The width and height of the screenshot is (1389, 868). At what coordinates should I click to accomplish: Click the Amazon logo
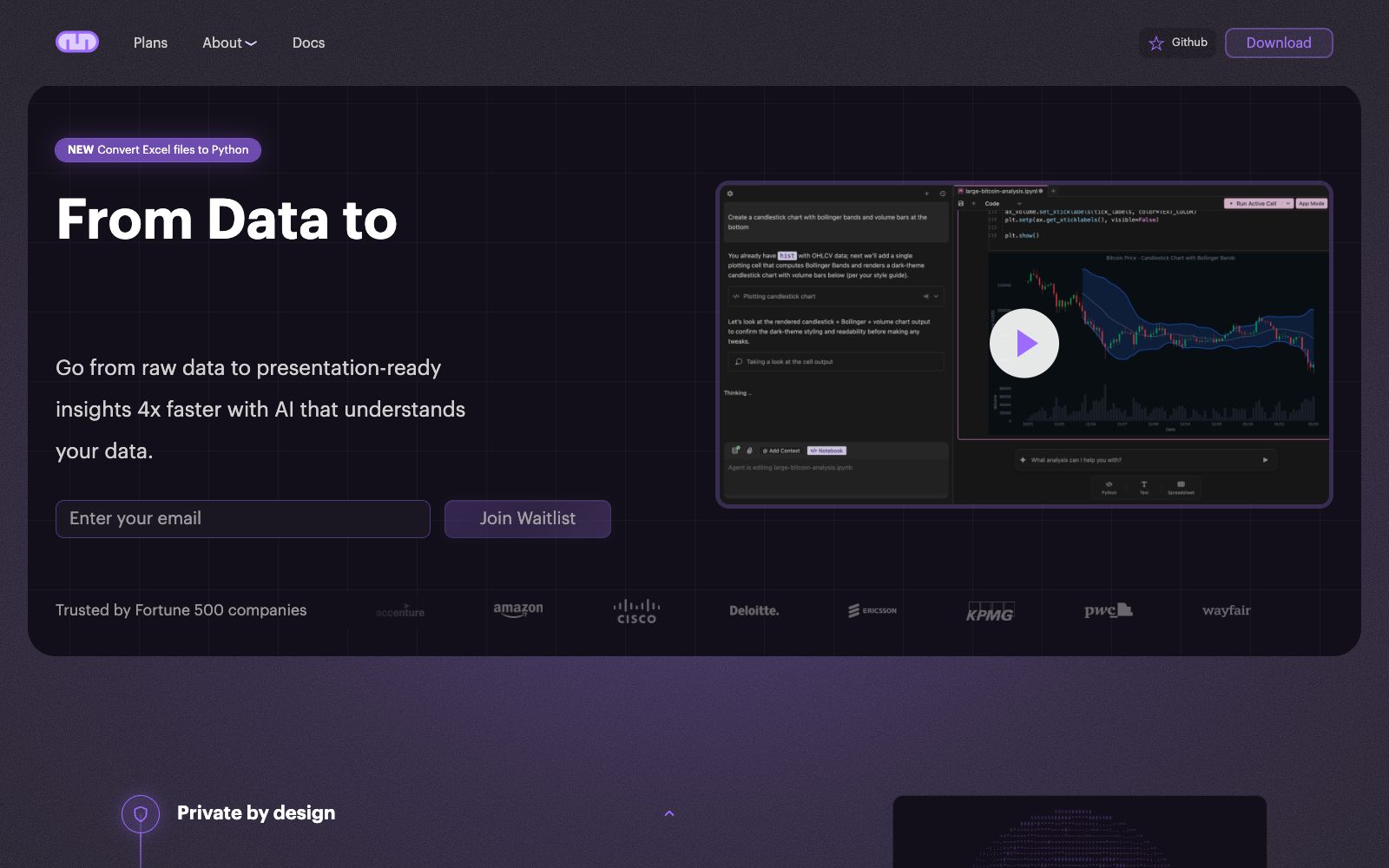(x=518, y=609)
